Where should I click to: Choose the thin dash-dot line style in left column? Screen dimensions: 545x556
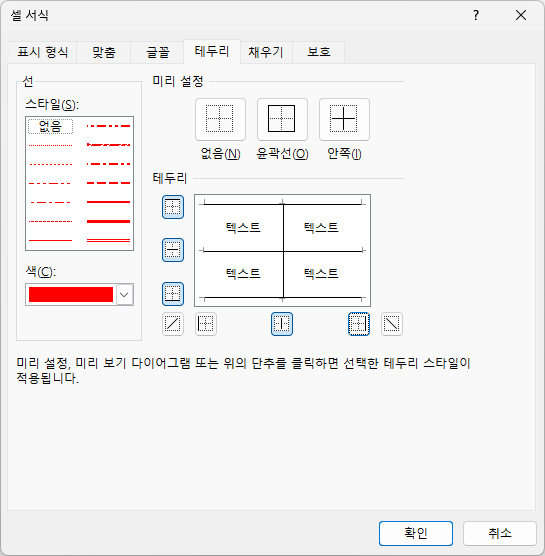tap(50, 202)
